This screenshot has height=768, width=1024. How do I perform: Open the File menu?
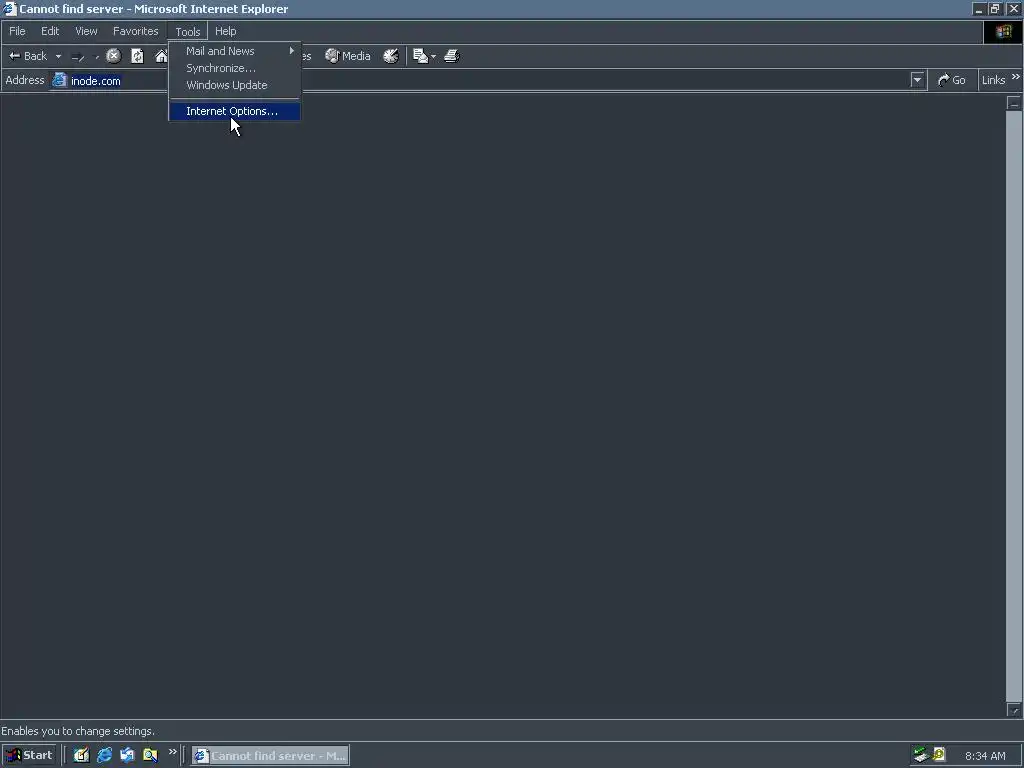(x=17, y=31)
